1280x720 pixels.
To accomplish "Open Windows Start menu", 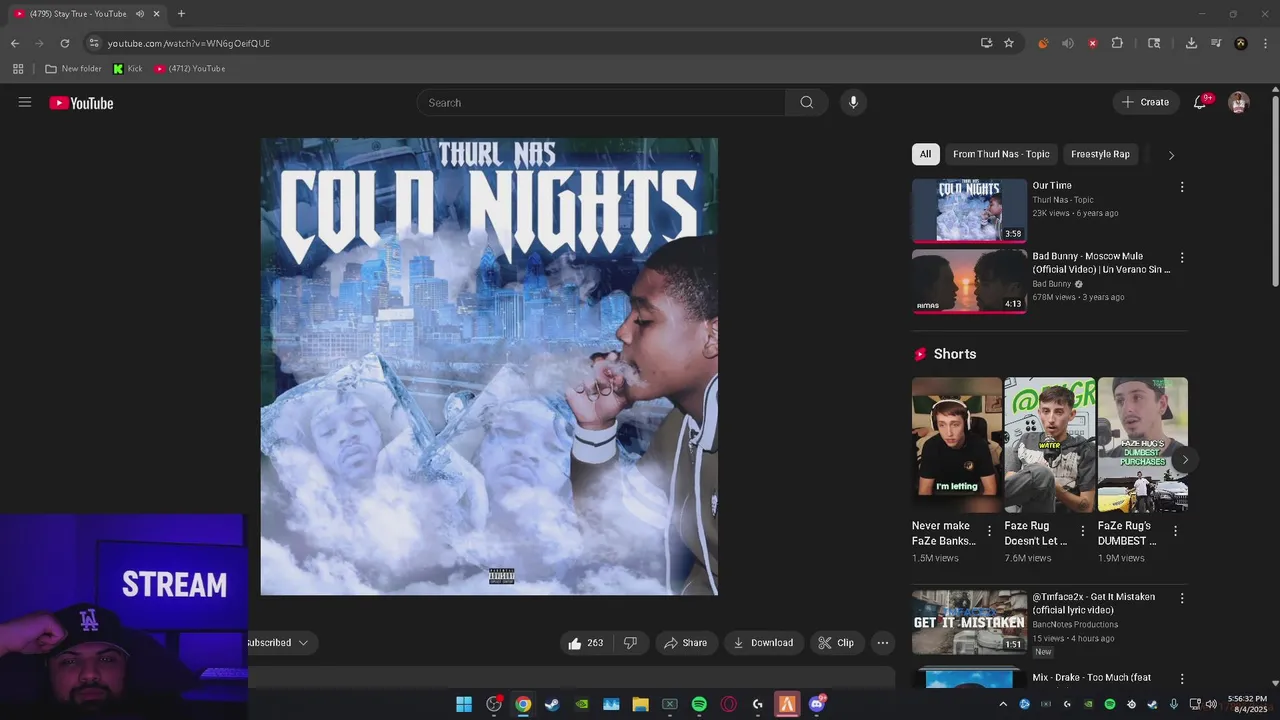I will coord(464,704).
